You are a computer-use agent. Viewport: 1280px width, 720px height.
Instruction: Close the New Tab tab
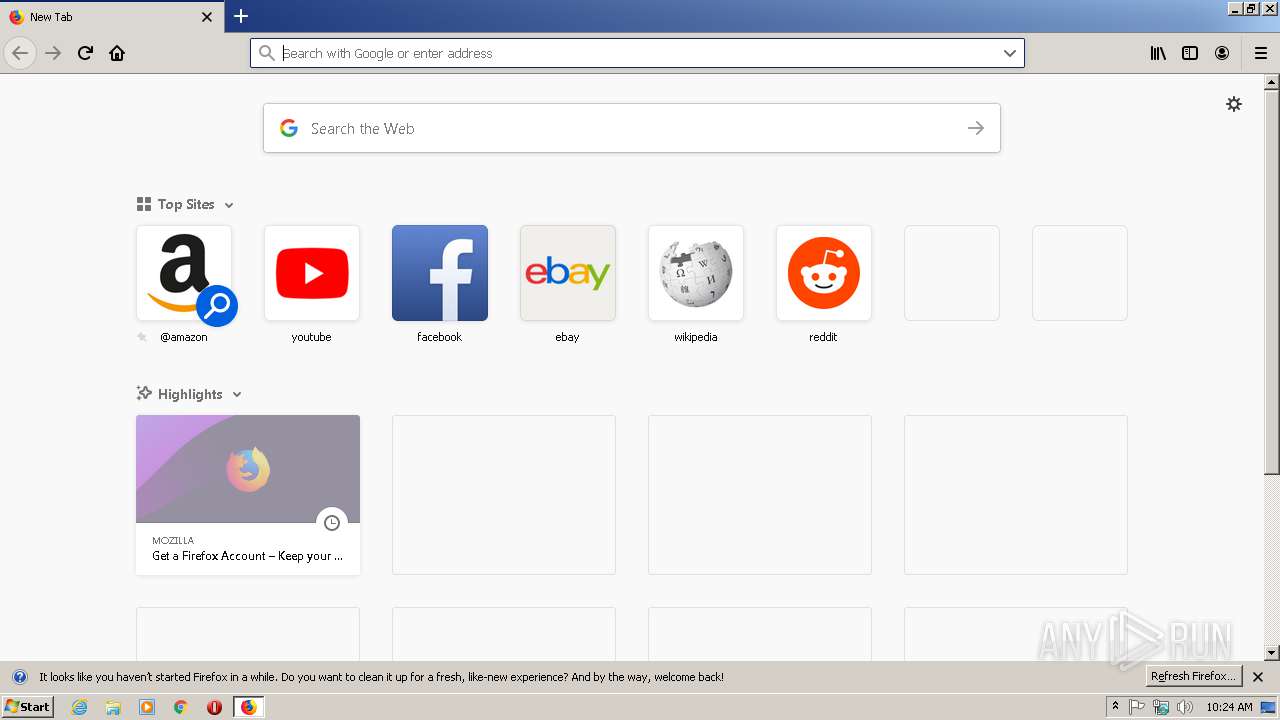[x=207, y=17]
